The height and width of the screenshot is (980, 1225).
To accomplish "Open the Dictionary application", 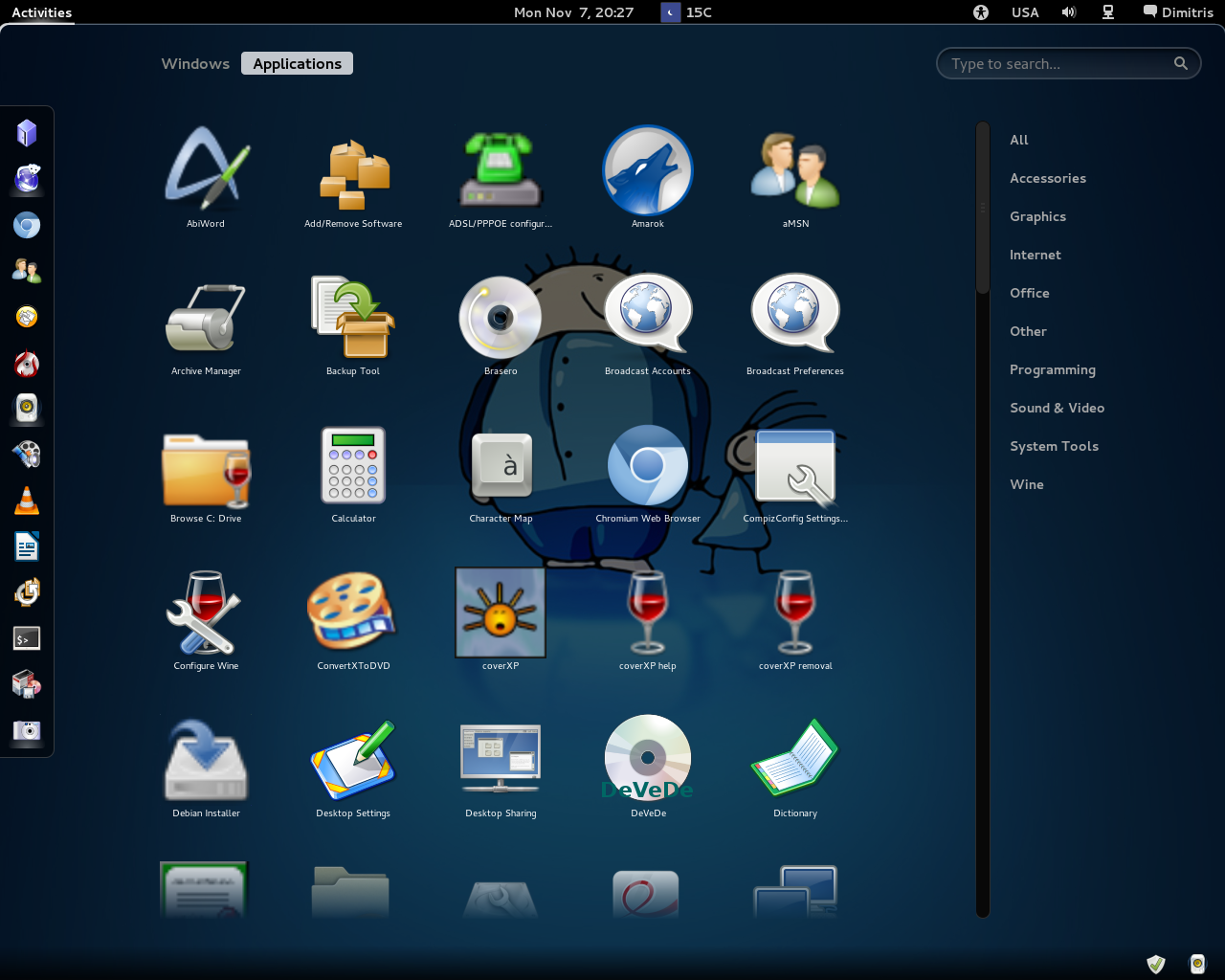I will (795, 761).
